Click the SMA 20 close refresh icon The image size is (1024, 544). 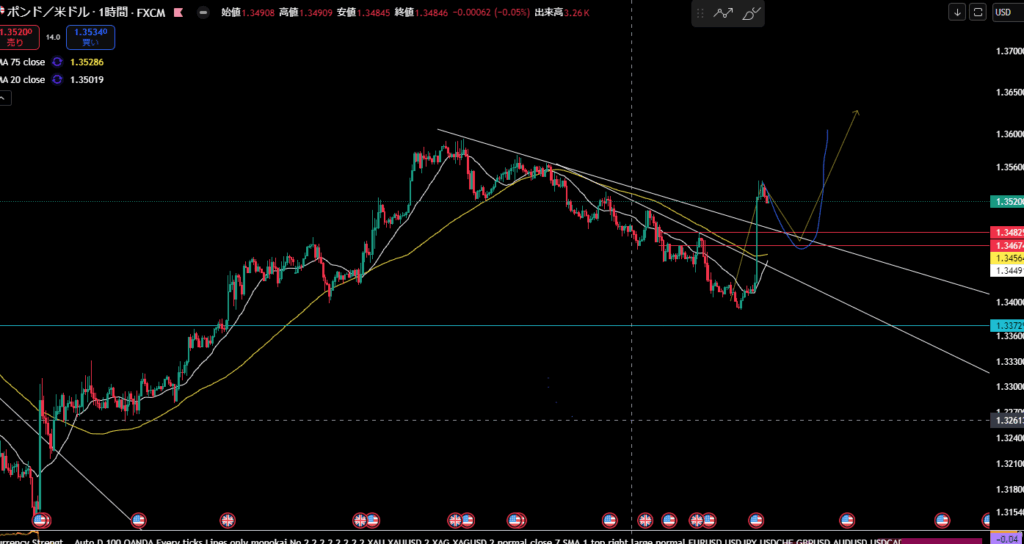pyautogui.click(x=57, y=80)
